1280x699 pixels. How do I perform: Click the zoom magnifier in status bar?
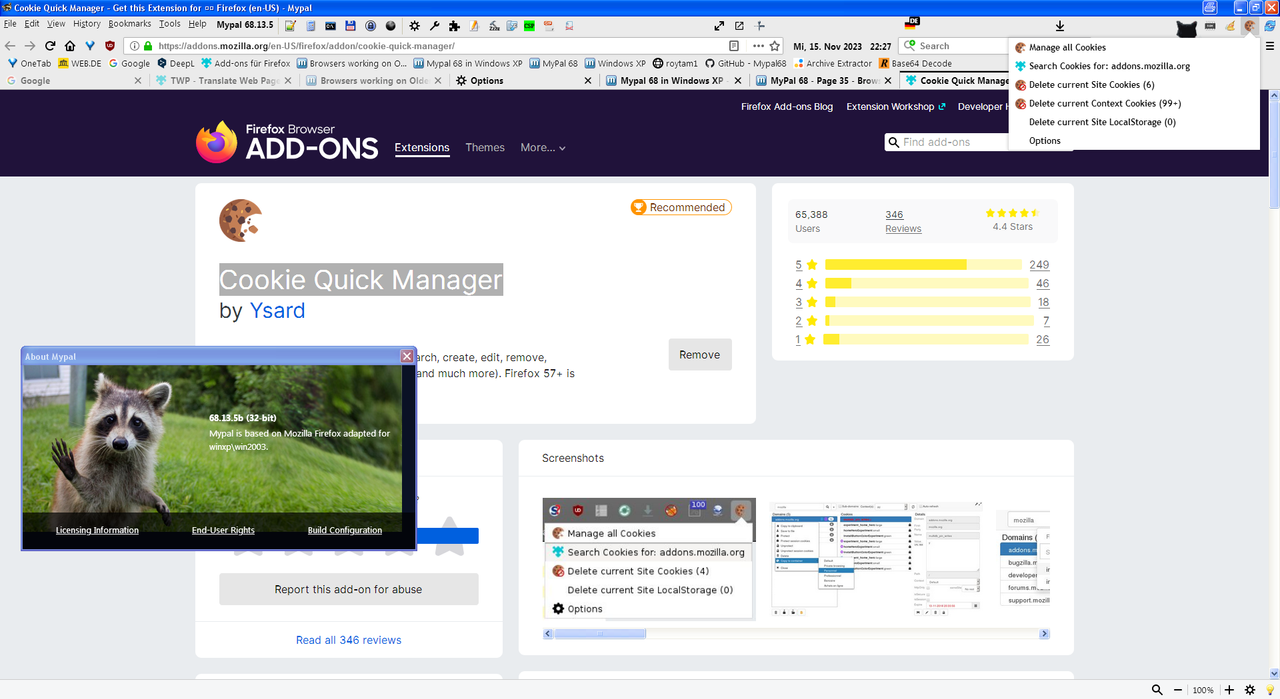pyautogui.click(x=1157, y=690)
